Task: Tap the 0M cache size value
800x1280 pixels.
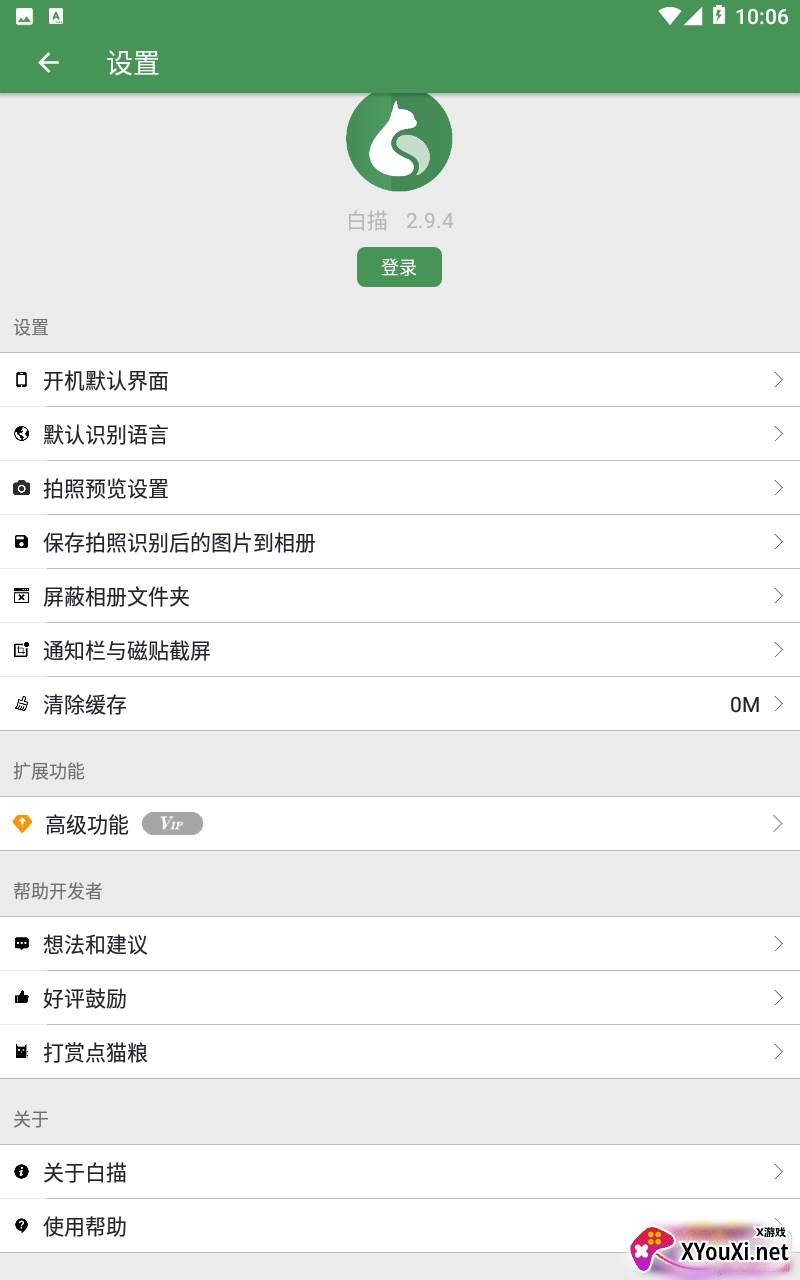Action: [x=744, y=705]
